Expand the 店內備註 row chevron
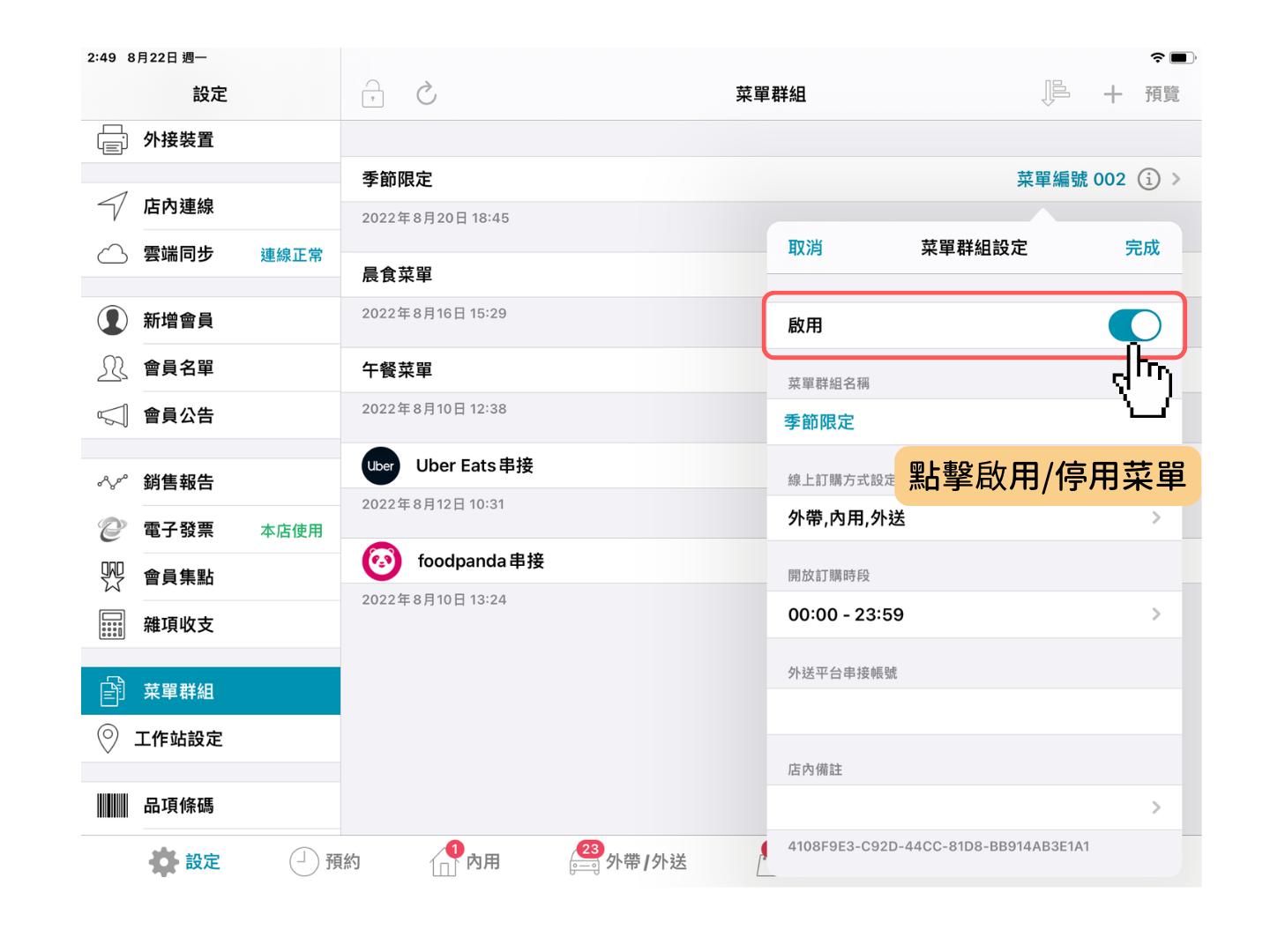Viewport: 1270px width, 952px height. 1155,807
